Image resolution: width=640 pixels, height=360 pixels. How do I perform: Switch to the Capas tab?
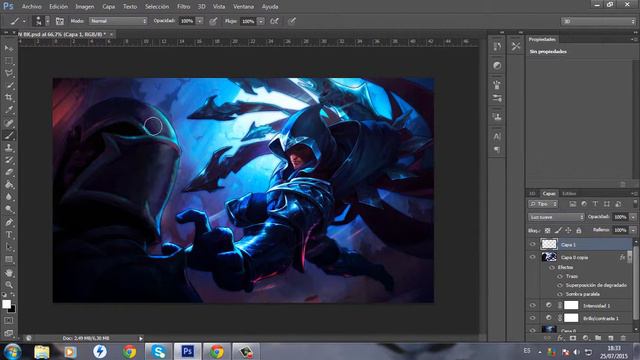tap(549, 193)
